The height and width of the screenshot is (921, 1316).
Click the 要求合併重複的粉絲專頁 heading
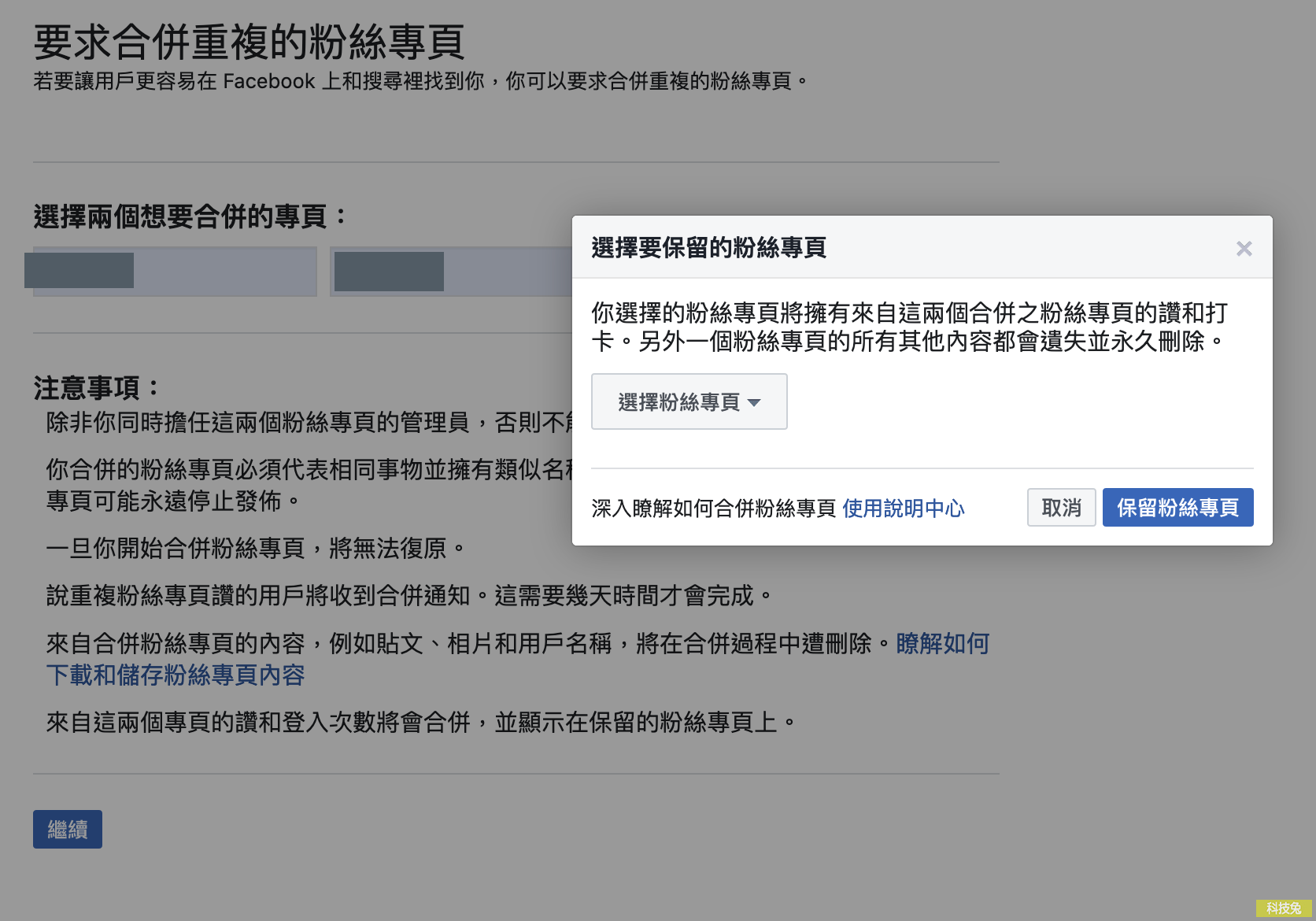249,42
